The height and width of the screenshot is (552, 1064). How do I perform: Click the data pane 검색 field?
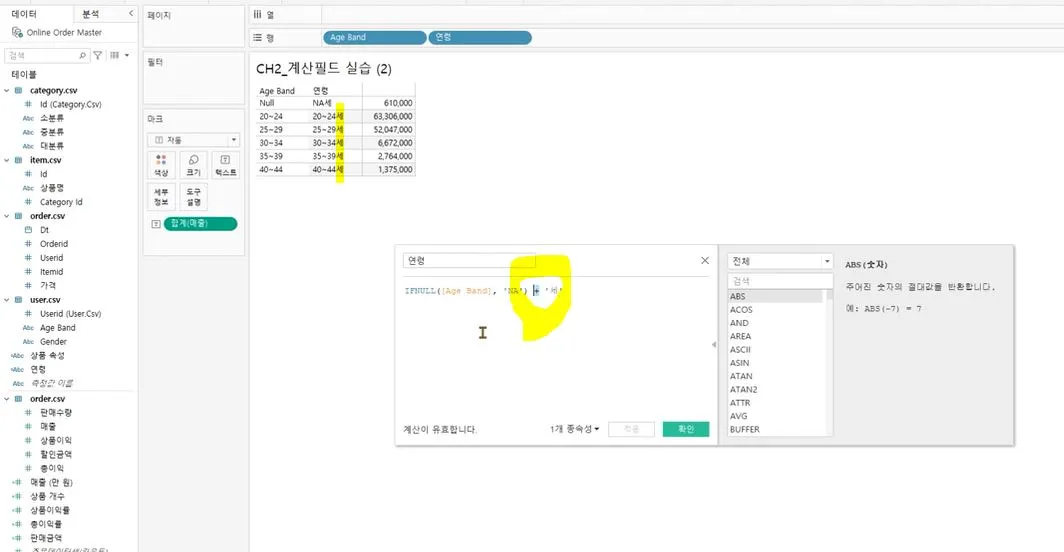pyautogui.click(x=46, y=56)
